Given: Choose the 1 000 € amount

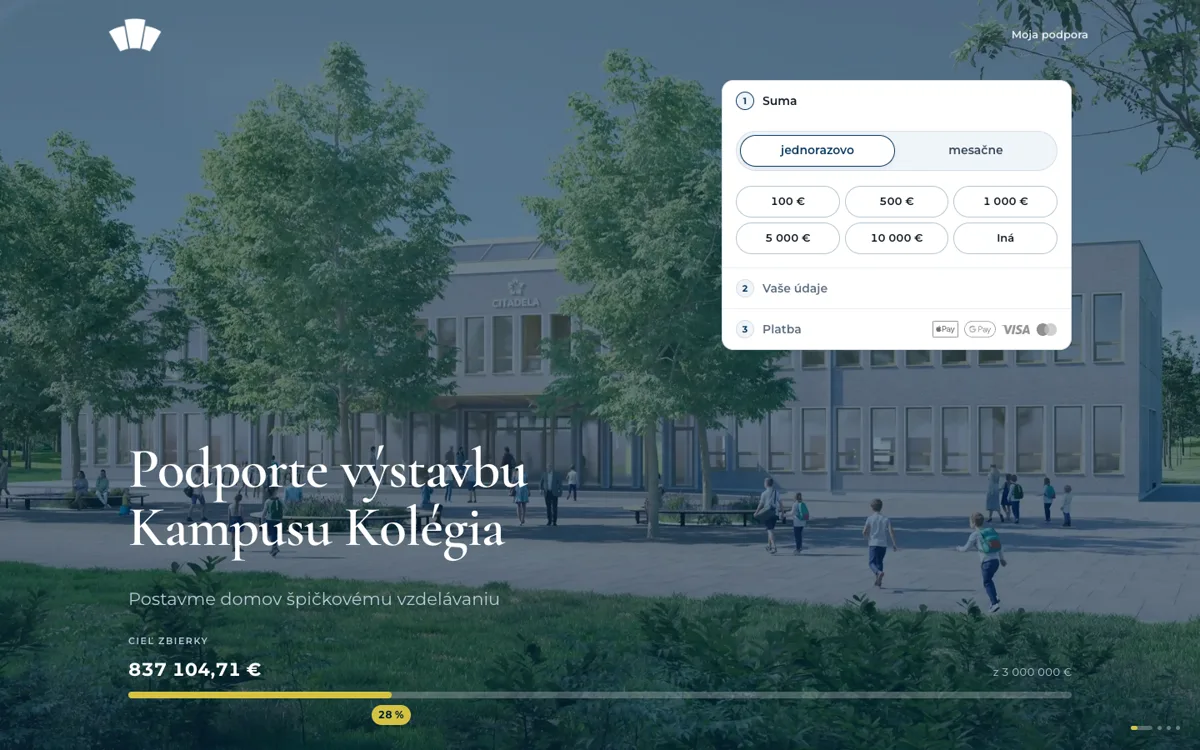Looking at the screenshot, I should pos(1005,201).
